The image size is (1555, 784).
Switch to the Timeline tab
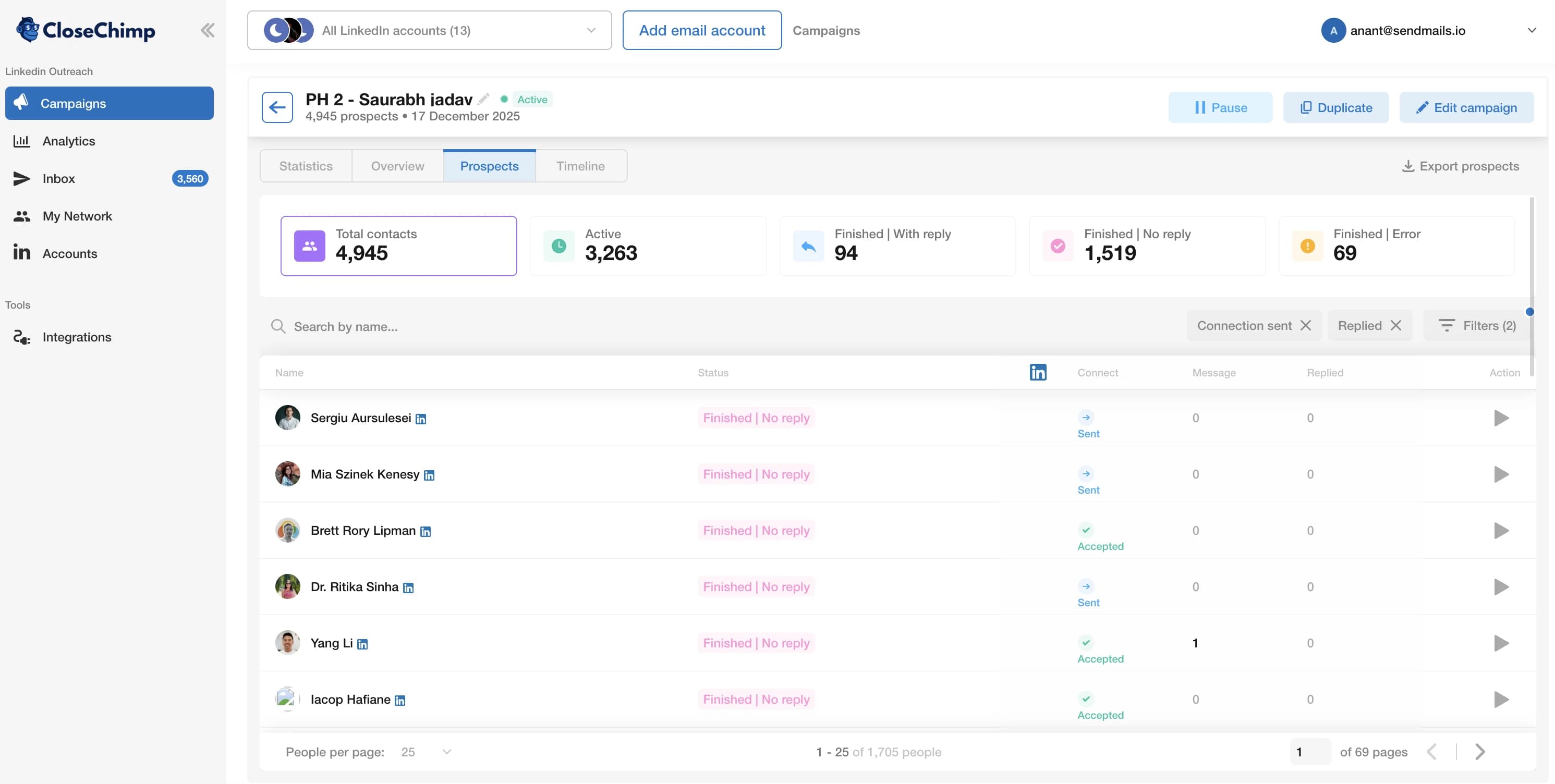[x=580, y=165]
